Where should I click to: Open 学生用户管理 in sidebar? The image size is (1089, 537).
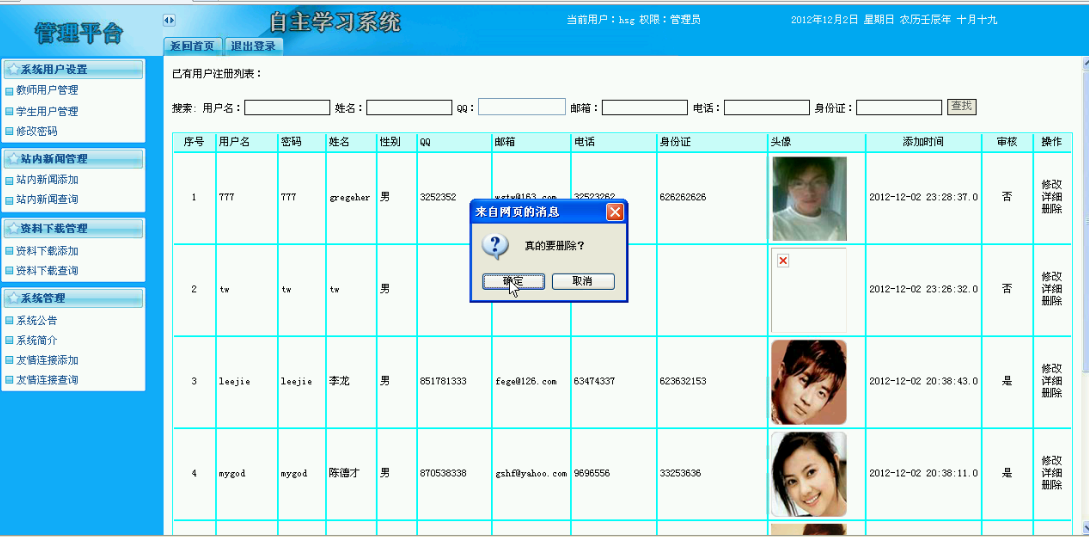(x=47, y=111)
